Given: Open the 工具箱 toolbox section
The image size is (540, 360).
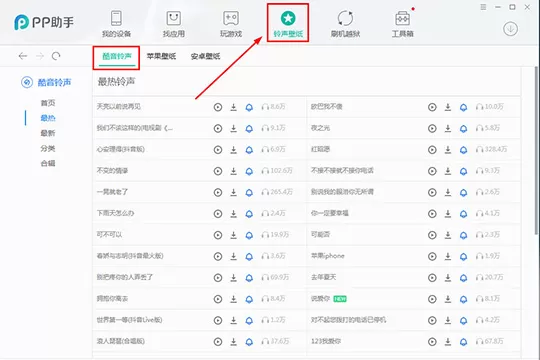Looking at the screenshot, I should [402, 24].
